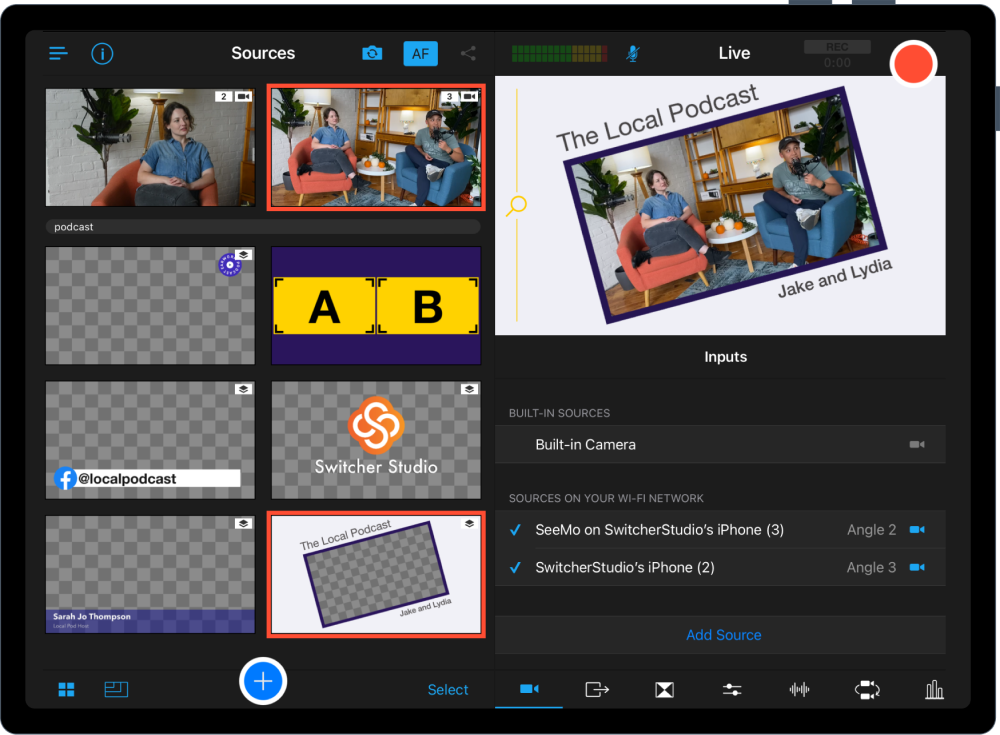
Task: Tap the camera snapshot icon near AF
Action: (372, 53)
